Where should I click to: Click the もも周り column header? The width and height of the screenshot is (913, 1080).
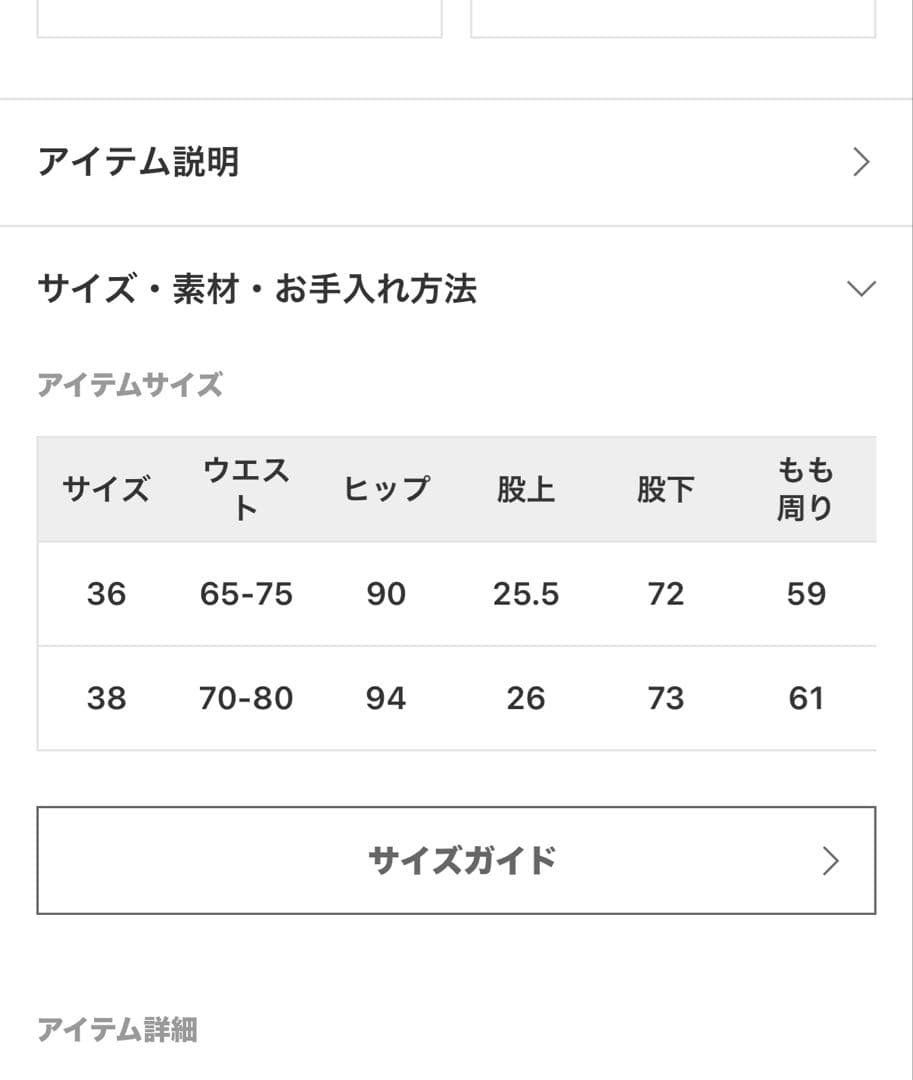[805, 489]
